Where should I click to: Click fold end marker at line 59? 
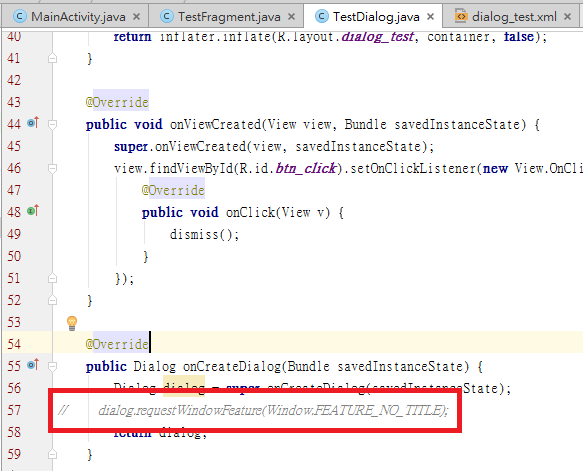52,454
